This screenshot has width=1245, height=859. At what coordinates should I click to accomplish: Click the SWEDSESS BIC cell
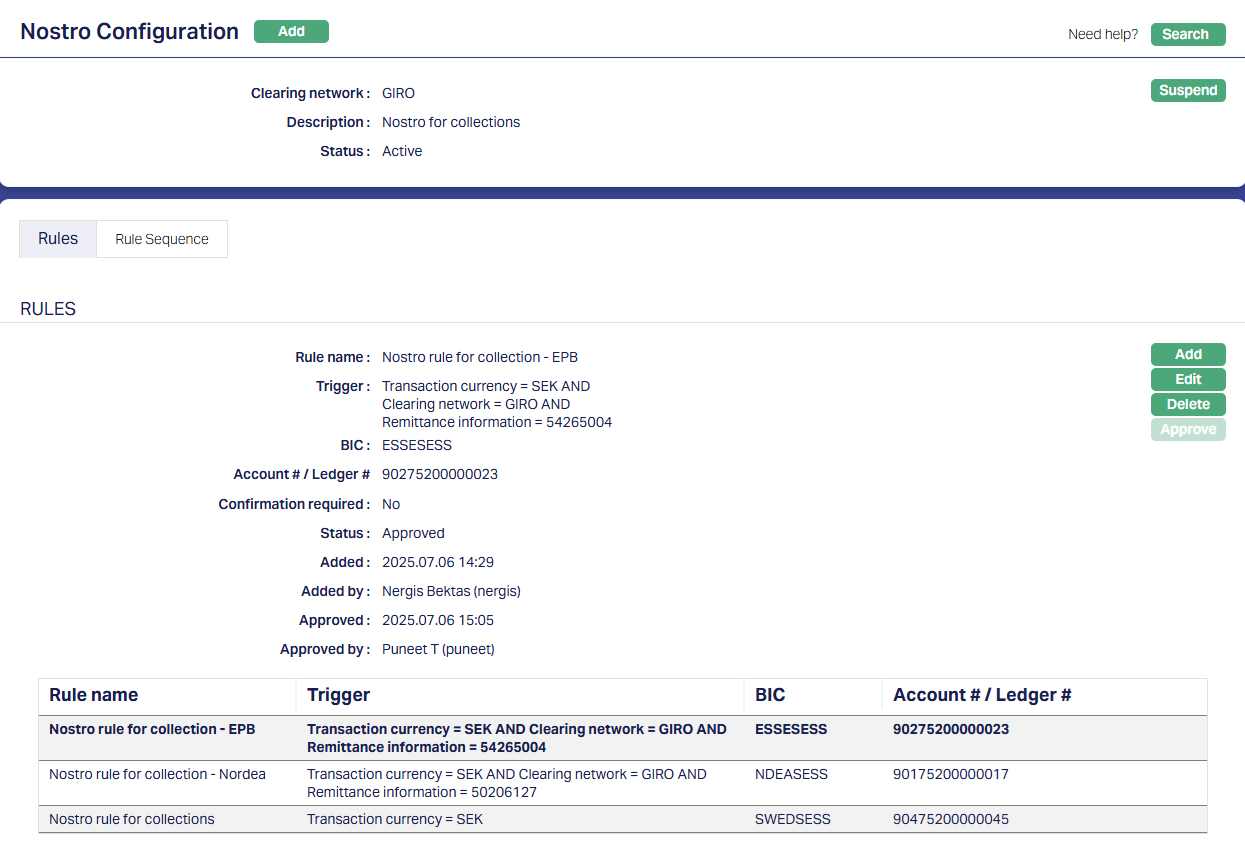pyautogui.click(x=792, y=819)
